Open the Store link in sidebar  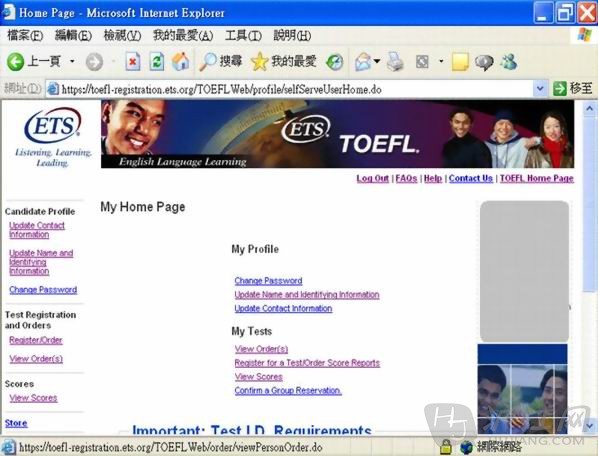click(16, 423)
